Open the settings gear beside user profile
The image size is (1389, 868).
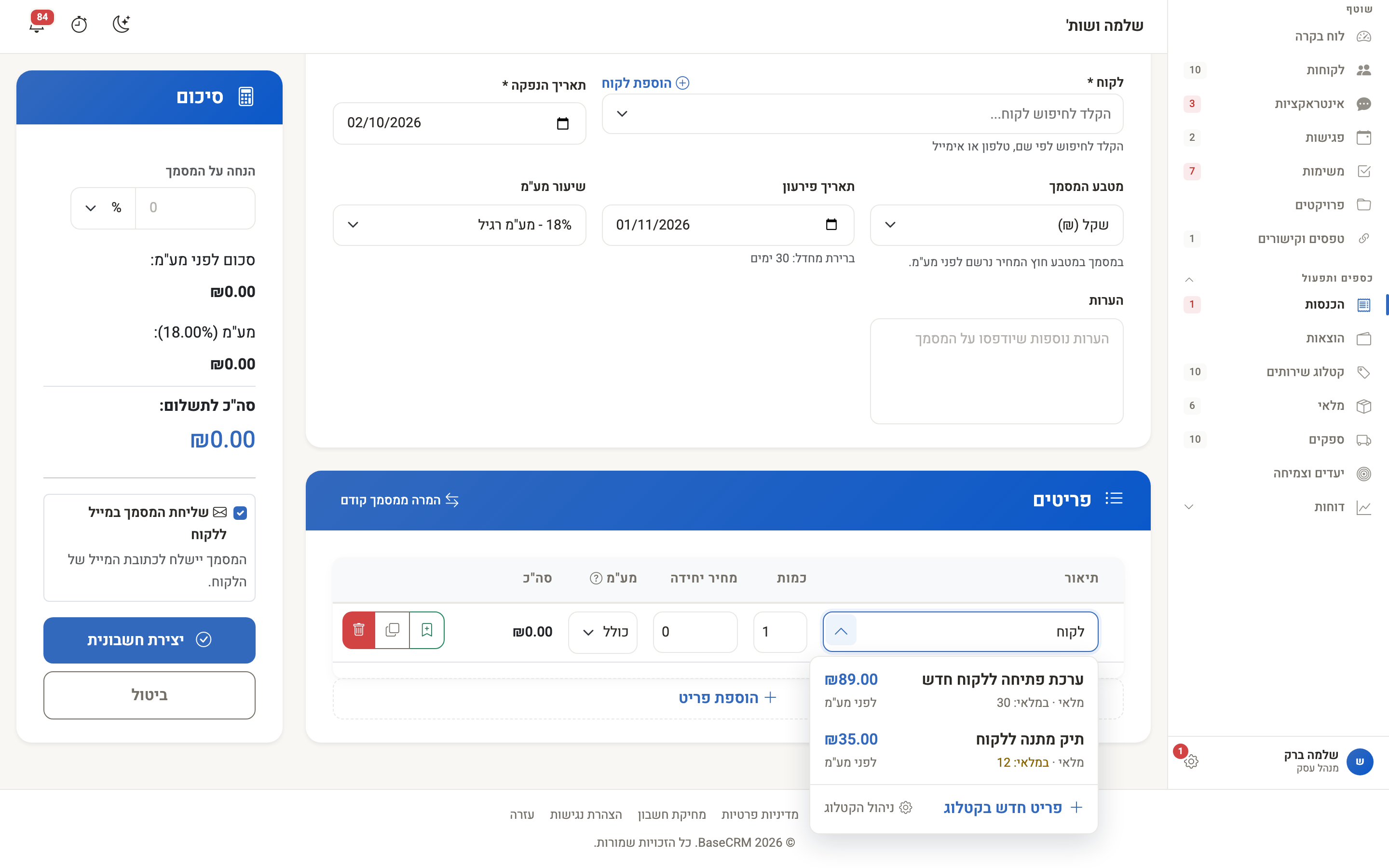tap(1191, 761)
